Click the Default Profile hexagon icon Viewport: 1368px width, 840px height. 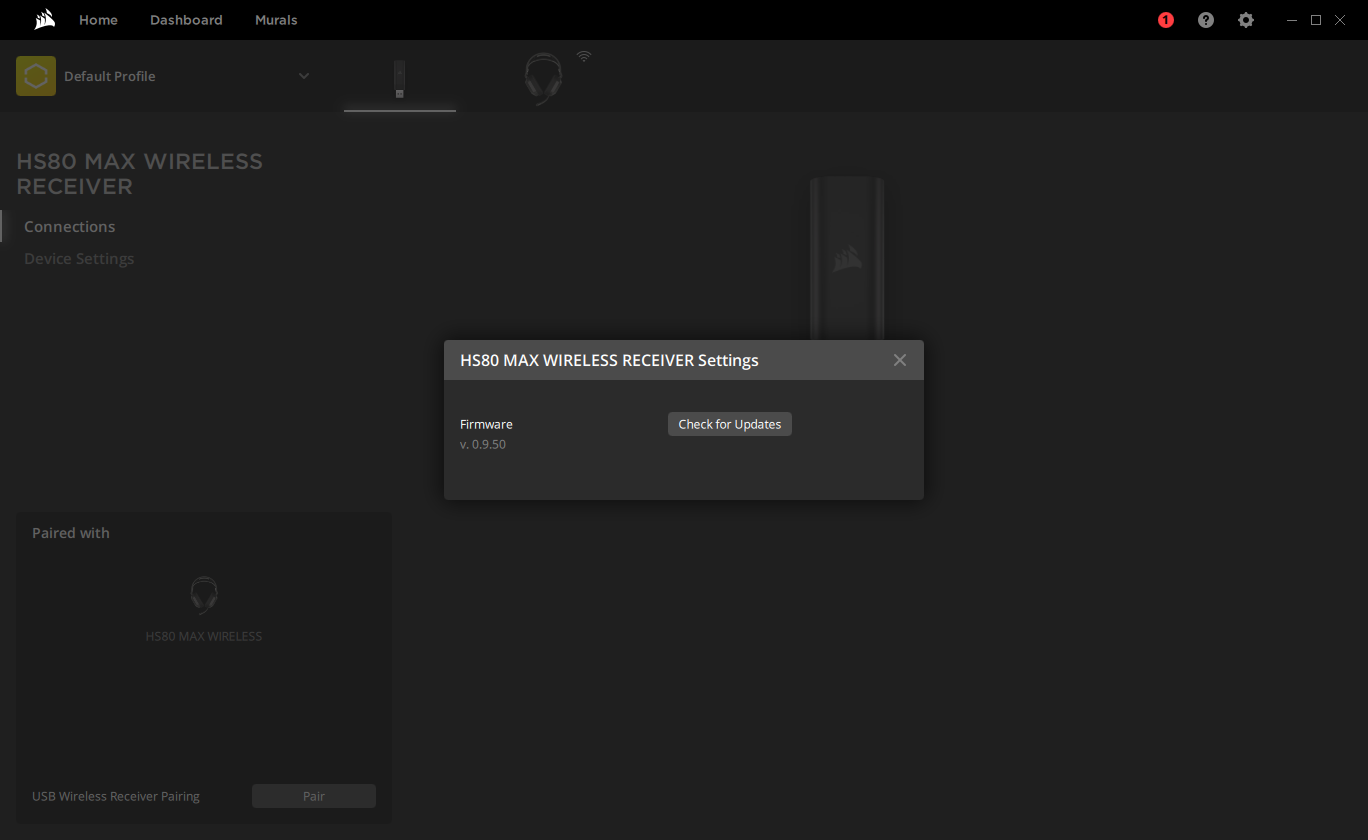[x=36, y=76]
